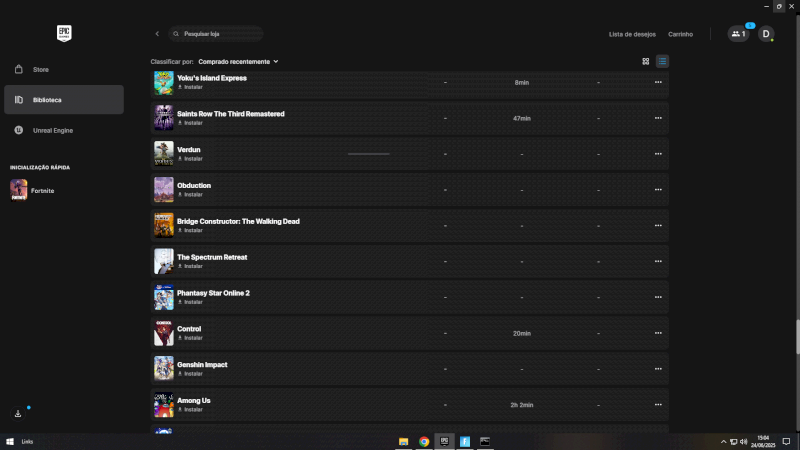Open Windows Start button
The height and width of the screenshot is (450, 800).
click(x=10, y=441)
